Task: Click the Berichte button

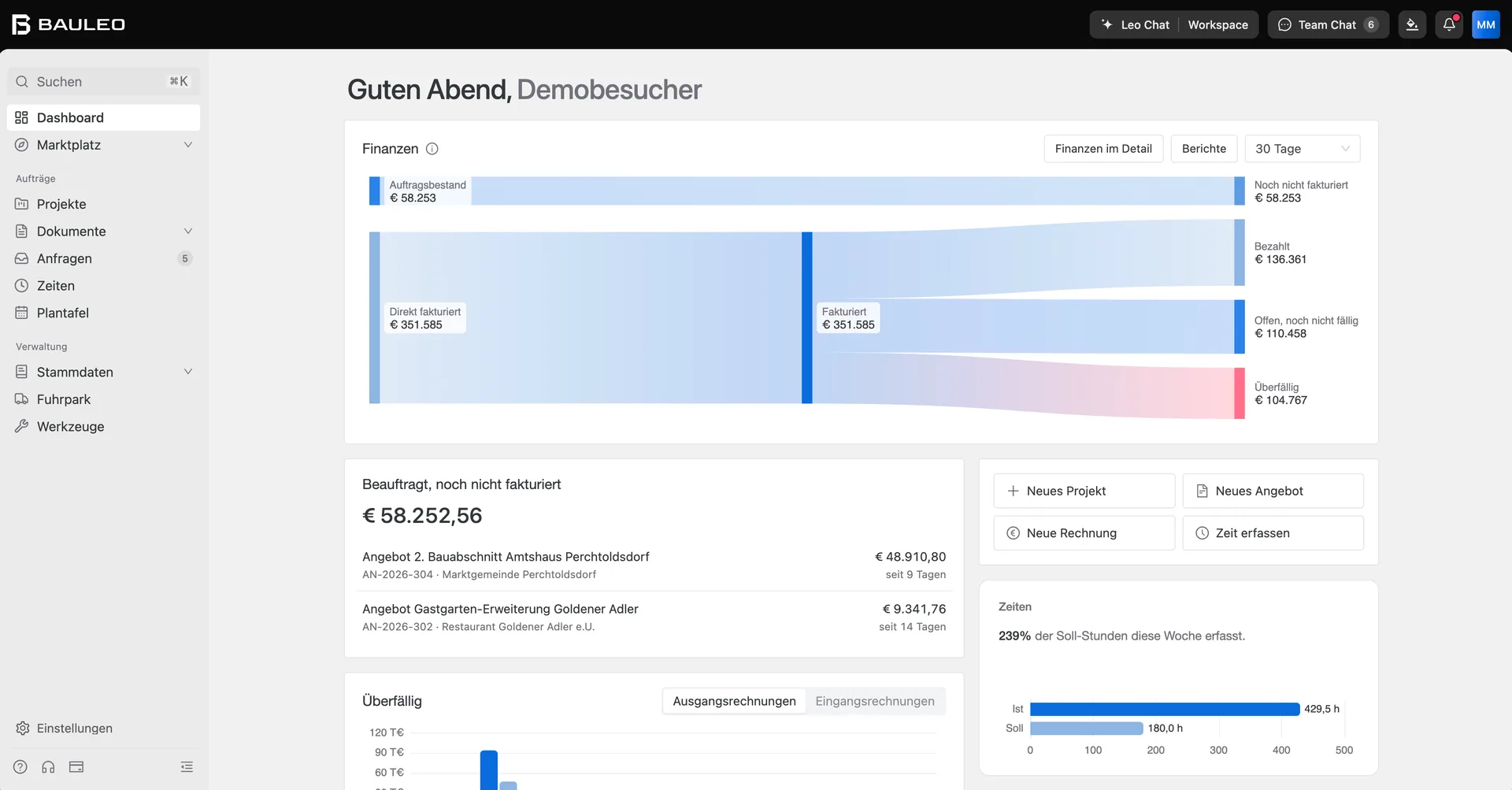Action: (1204, 149)
